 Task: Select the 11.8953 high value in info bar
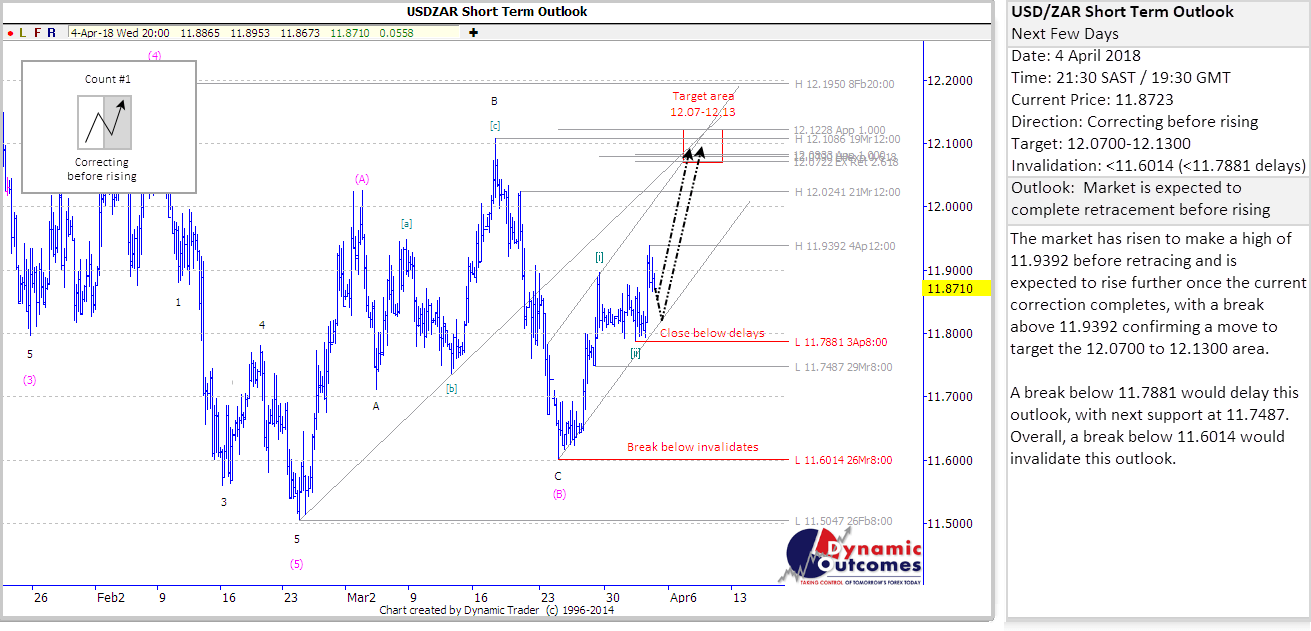point(250,33)
